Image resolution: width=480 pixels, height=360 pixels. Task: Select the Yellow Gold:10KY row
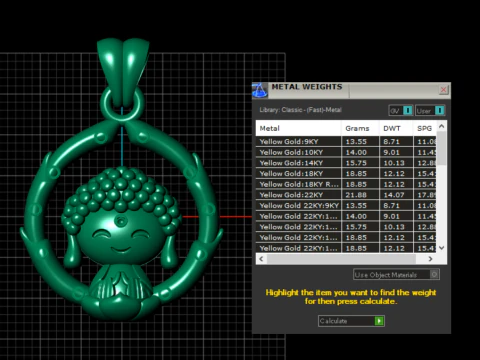pos(346,152)
